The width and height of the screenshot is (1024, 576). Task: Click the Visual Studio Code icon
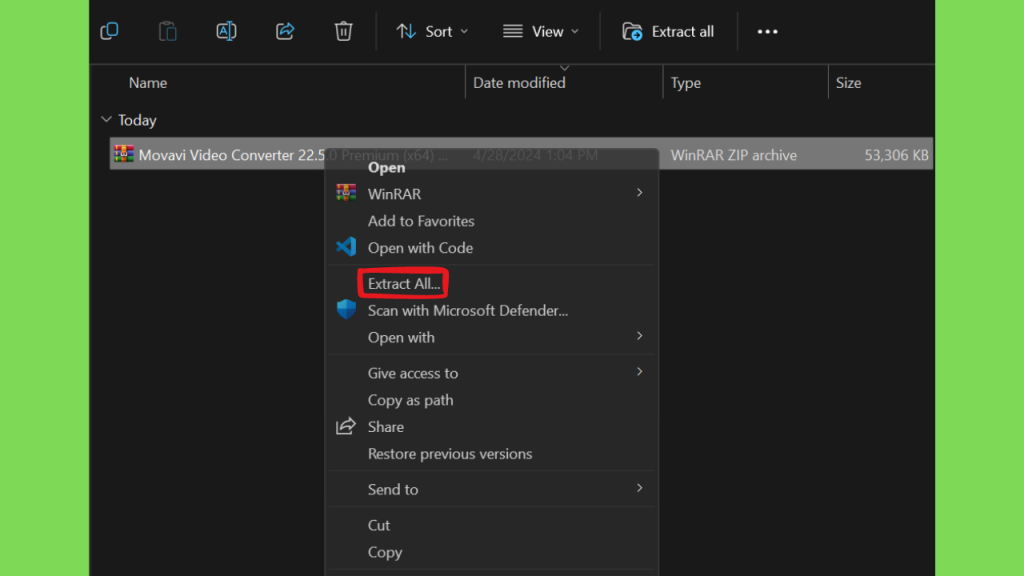point(346,247)
